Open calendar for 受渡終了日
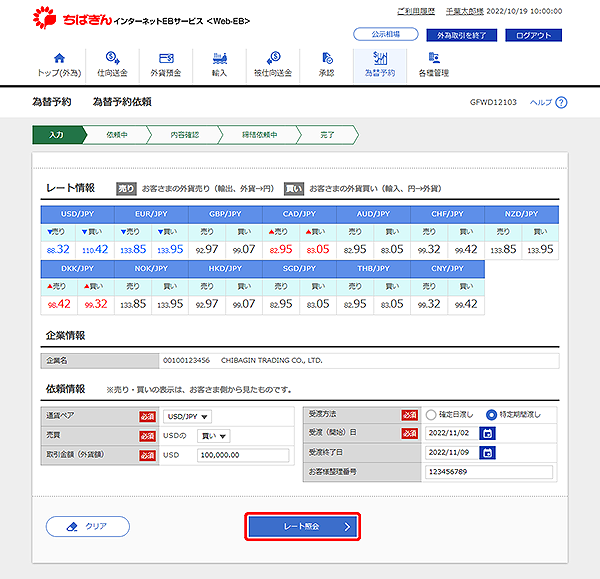Image resolution: width=600 pixels, height=579 pixels. coord(488,453)
